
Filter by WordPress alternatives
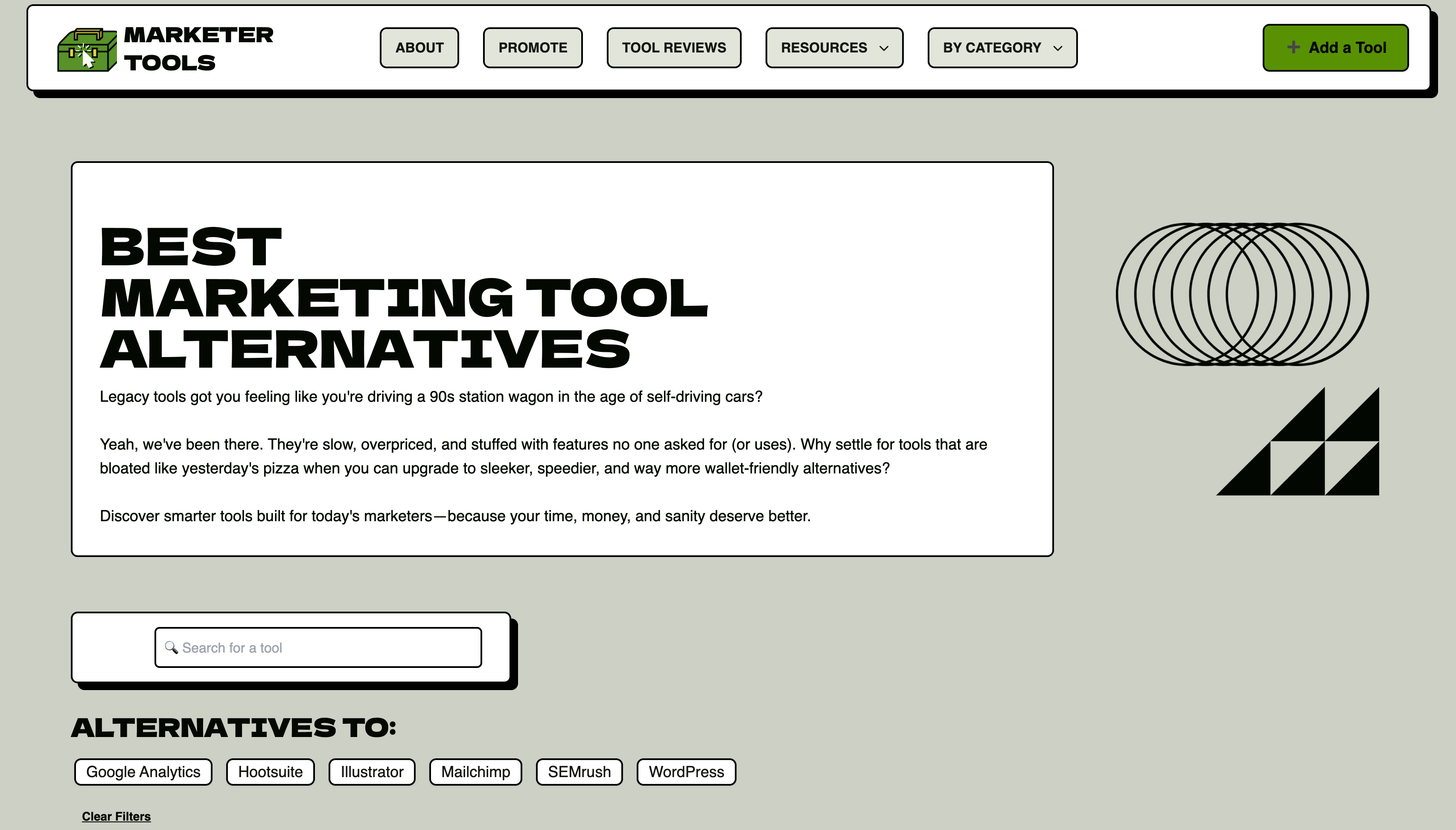click(685, 771)
